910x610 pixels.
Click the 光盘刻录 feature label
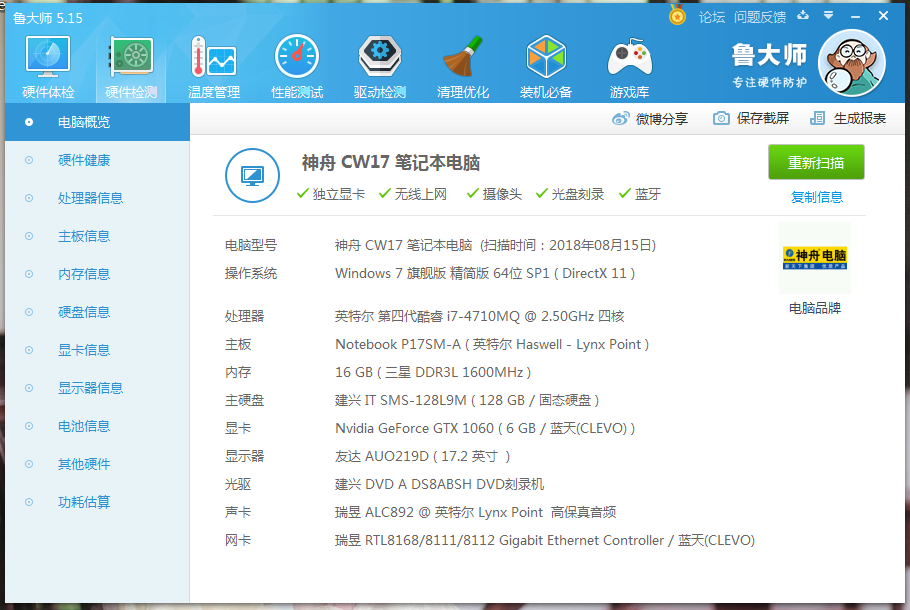click(570, 194)
